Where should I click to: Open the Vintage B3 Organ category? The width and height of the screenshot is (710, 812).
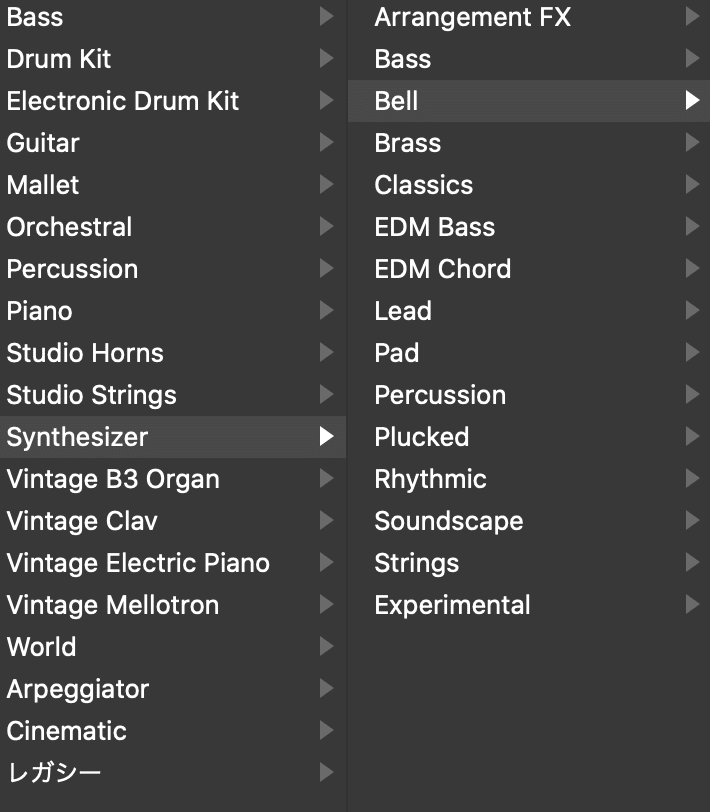pyautogui.click(x=113, y=479)
